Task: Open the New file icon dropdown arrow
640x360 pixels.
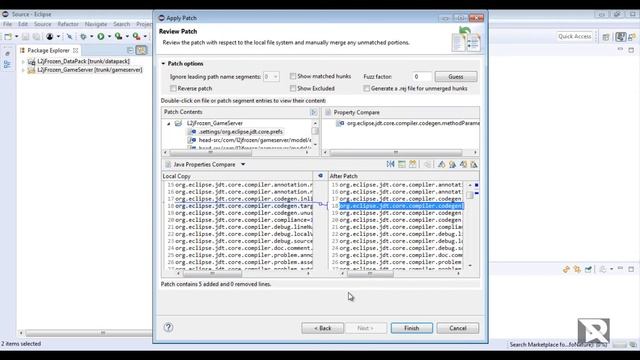Action: tap(17, 37)
